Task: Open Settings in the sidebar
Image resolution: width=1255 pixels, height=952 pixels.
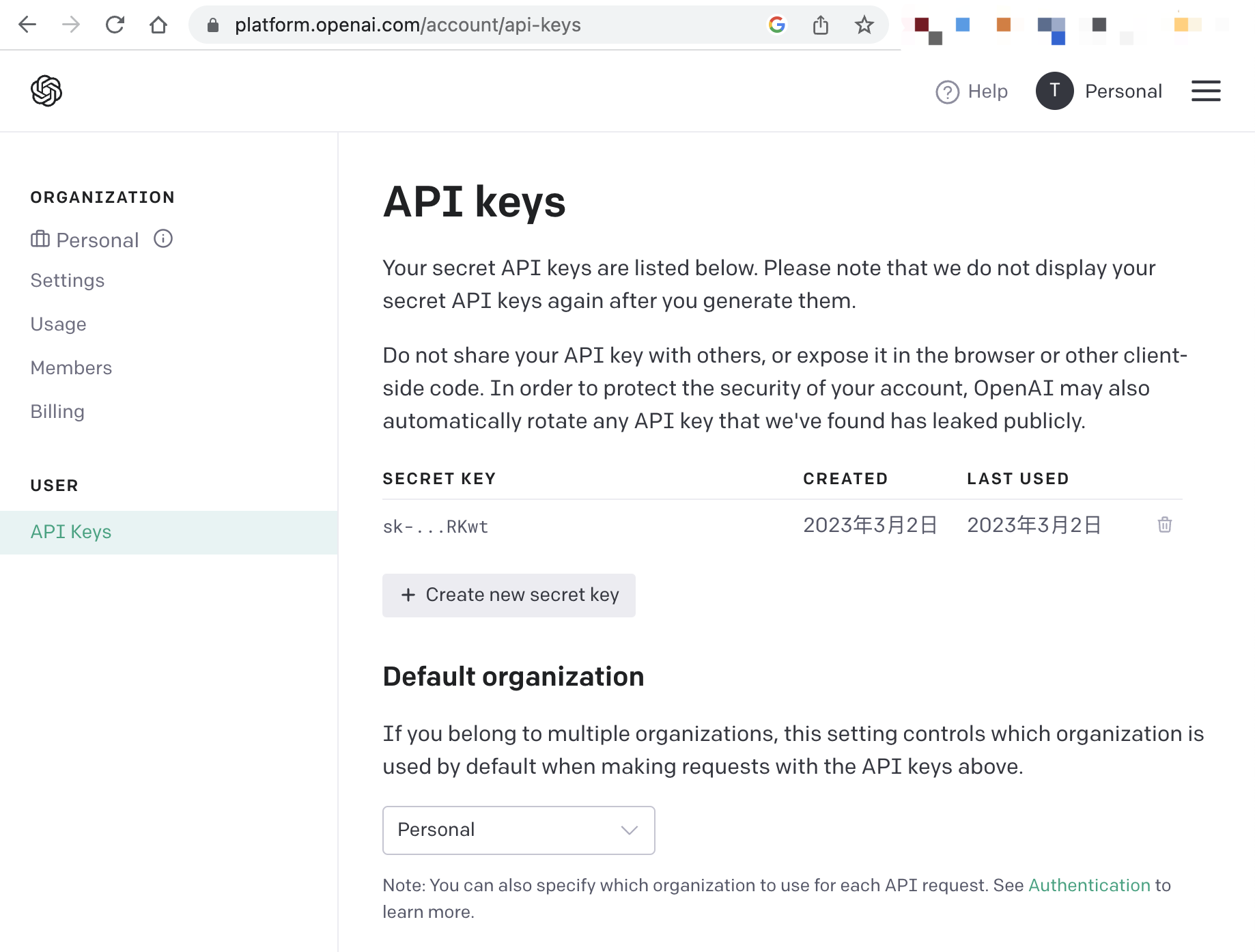Action: pyautogui.click(x=68, y=281)
